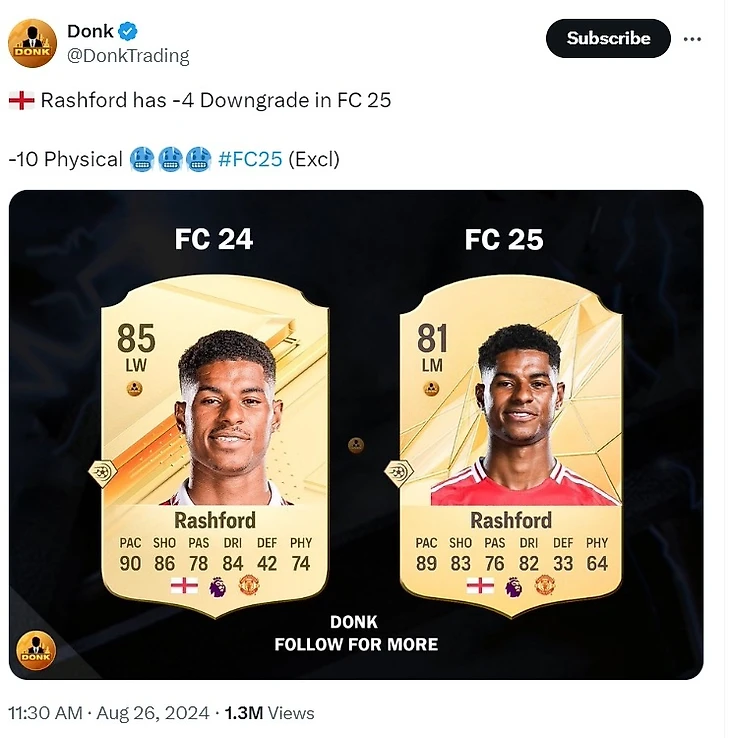Click the 1.3M Views count
The image size is (730, 738).
(269, 713)
